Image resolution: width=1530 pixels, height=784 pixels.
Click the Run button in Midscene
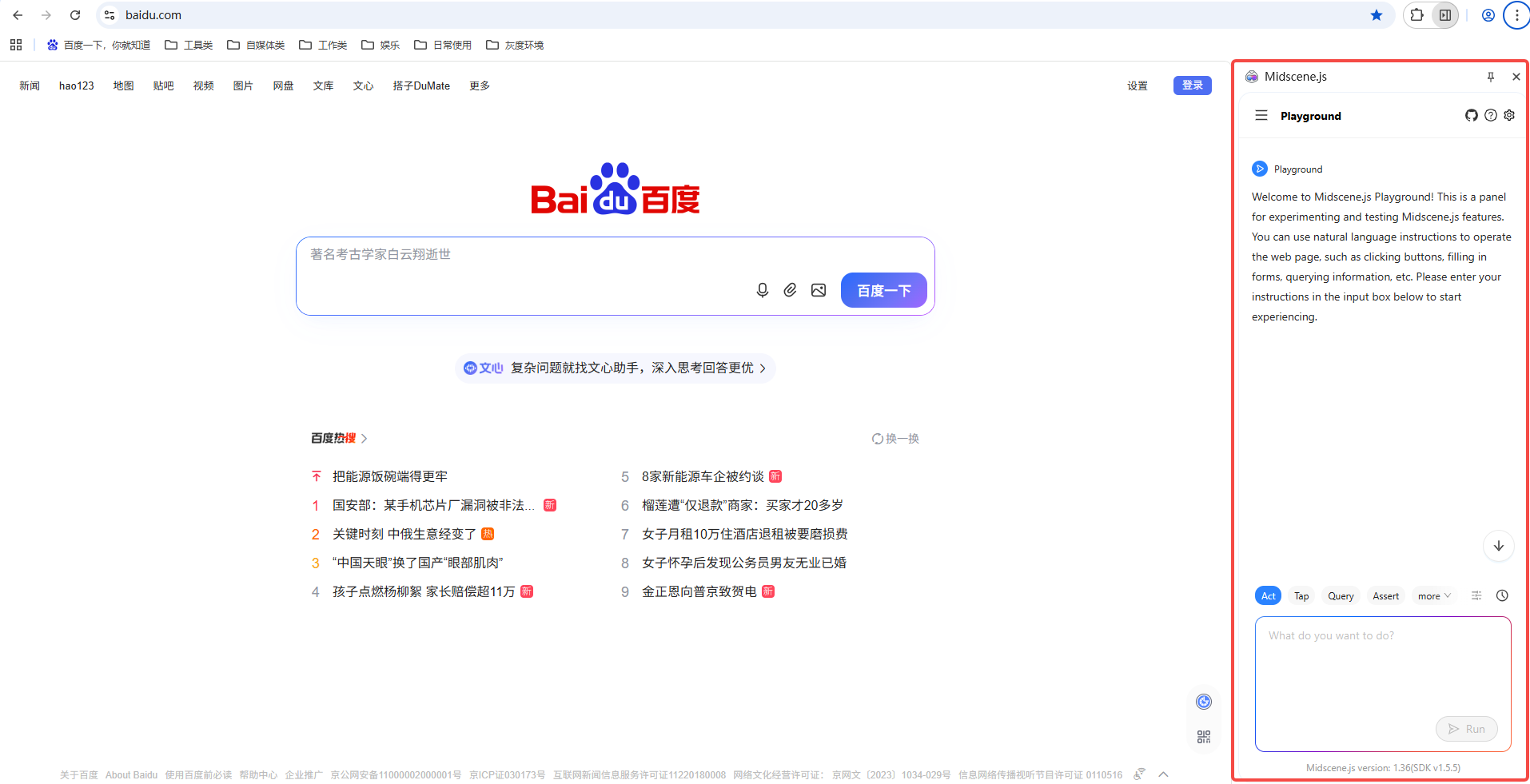(1467, 729)
